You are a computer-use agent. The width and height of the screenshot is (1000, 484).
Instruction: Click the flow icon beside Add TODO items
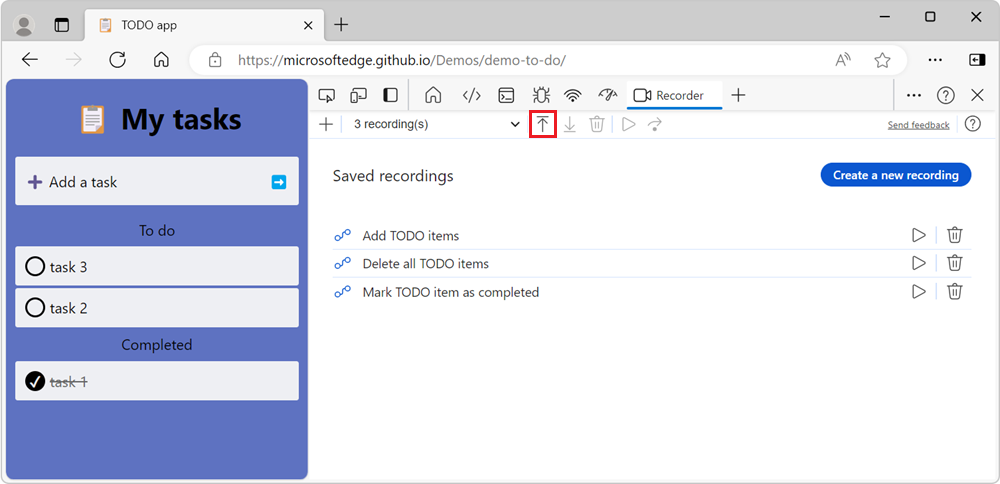tap(342, 236)
